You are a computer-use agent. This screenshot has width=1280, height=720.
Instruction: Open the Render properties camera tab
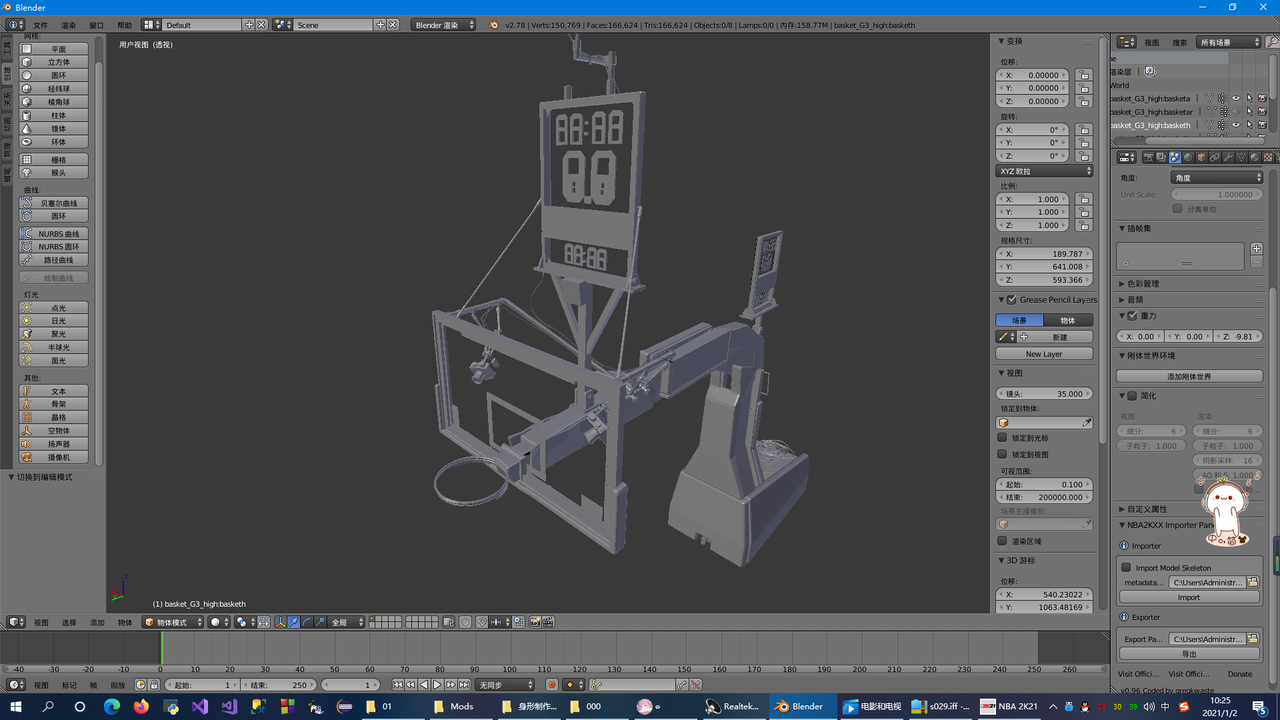click(1148, 157)
